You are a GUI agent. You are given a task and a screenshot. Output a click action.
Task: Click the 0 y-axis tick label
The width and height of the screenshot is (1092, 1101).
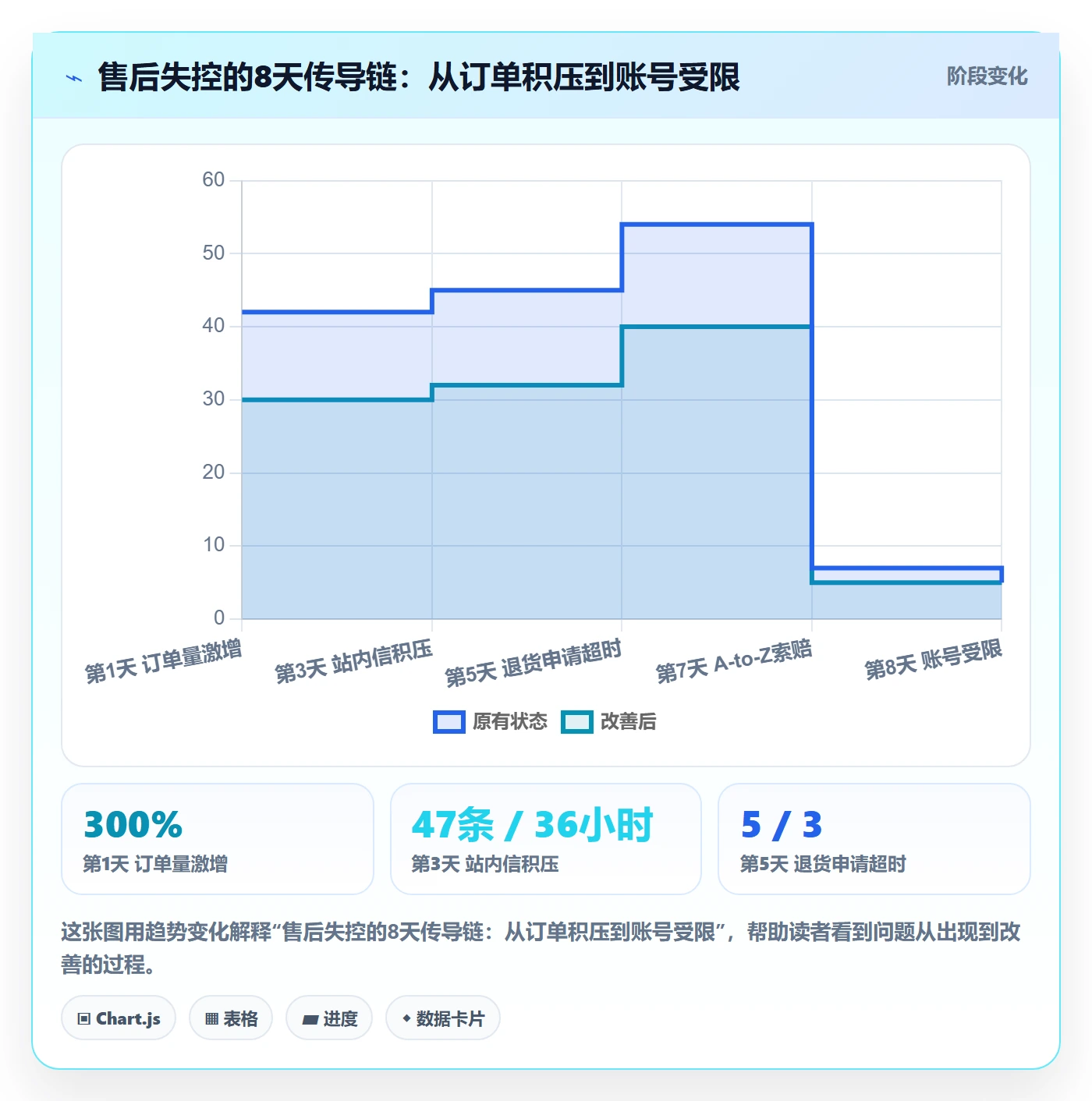219,618
